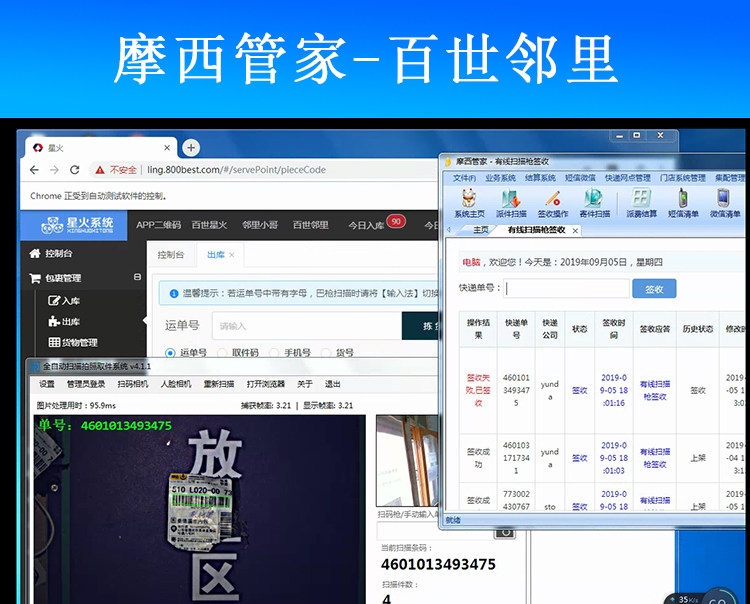The width and height of the screenshot is (750, 604).
Task: Open 签收操作 pencil toolbar icon
Action: 552,203
